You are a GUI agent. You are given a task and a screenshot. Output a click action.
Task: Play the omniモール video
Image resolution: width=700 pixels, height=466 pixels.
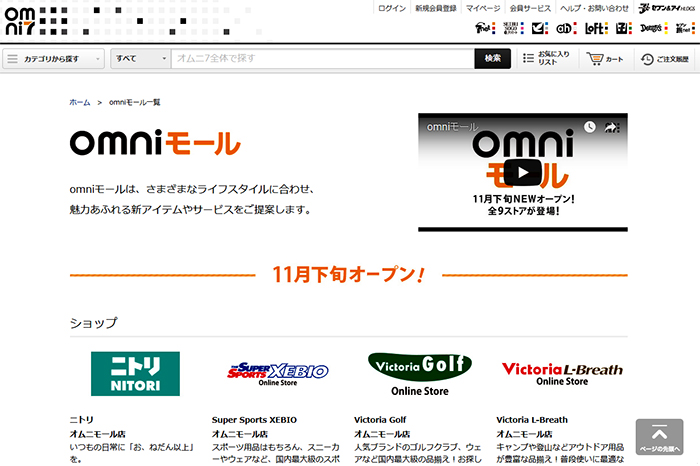(523, 172)
